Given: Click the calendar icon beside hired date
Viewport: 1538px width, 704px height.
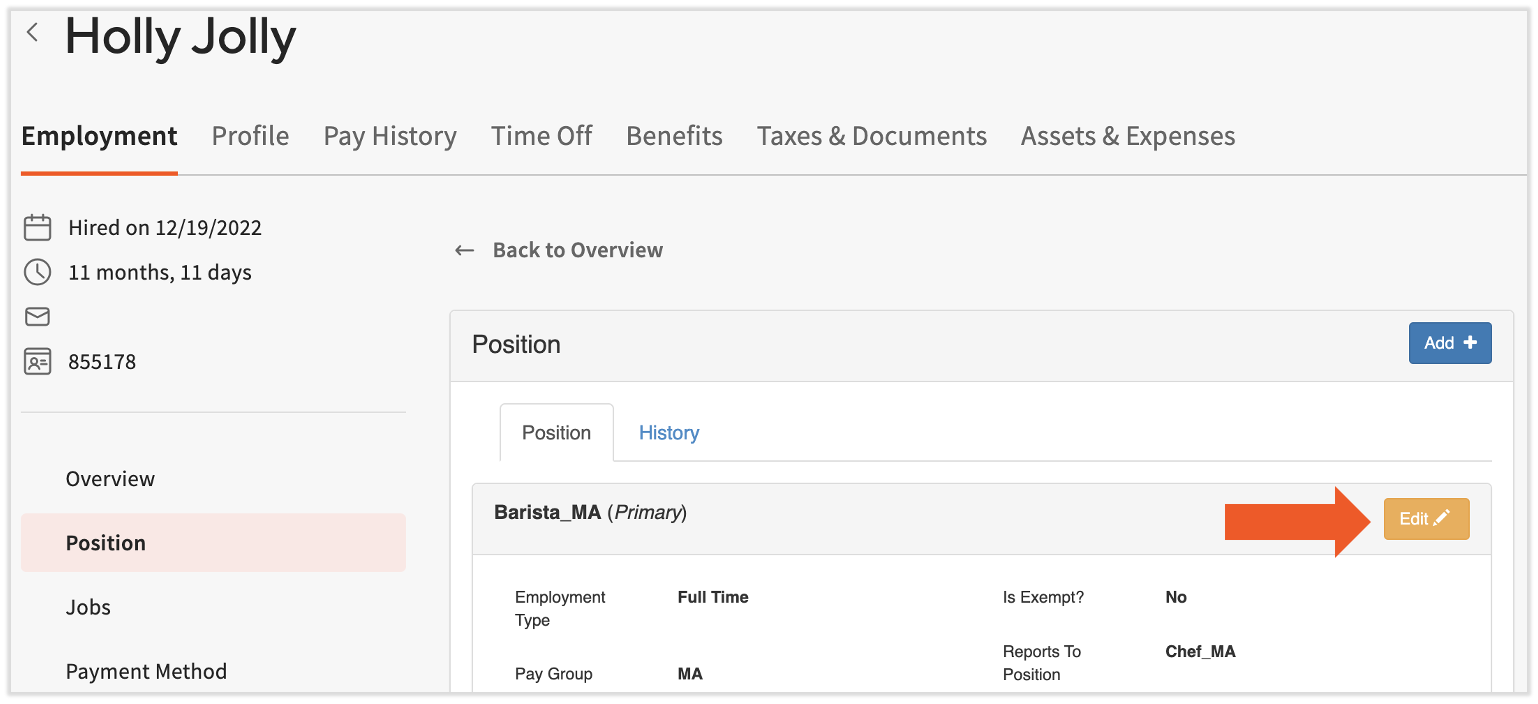Looking at the screenshot, I should (x=37, y=227).
